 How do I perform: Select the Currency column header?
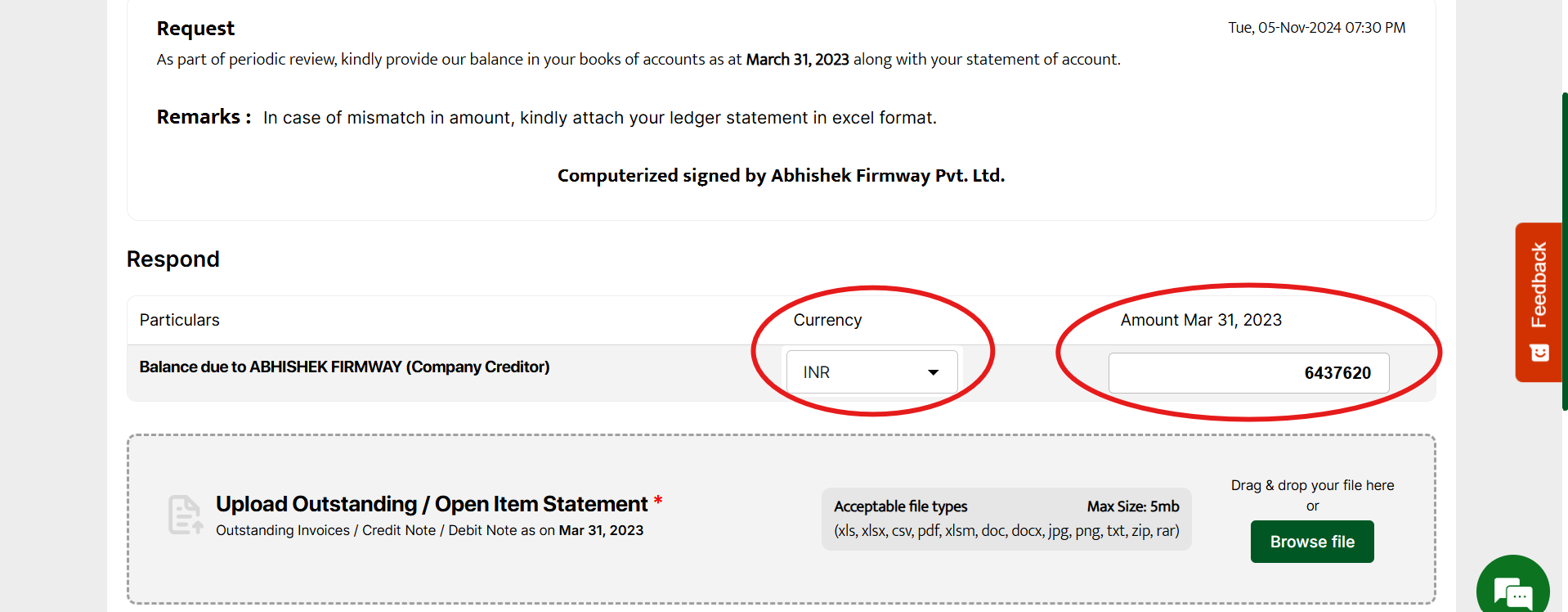pos(827,320)
